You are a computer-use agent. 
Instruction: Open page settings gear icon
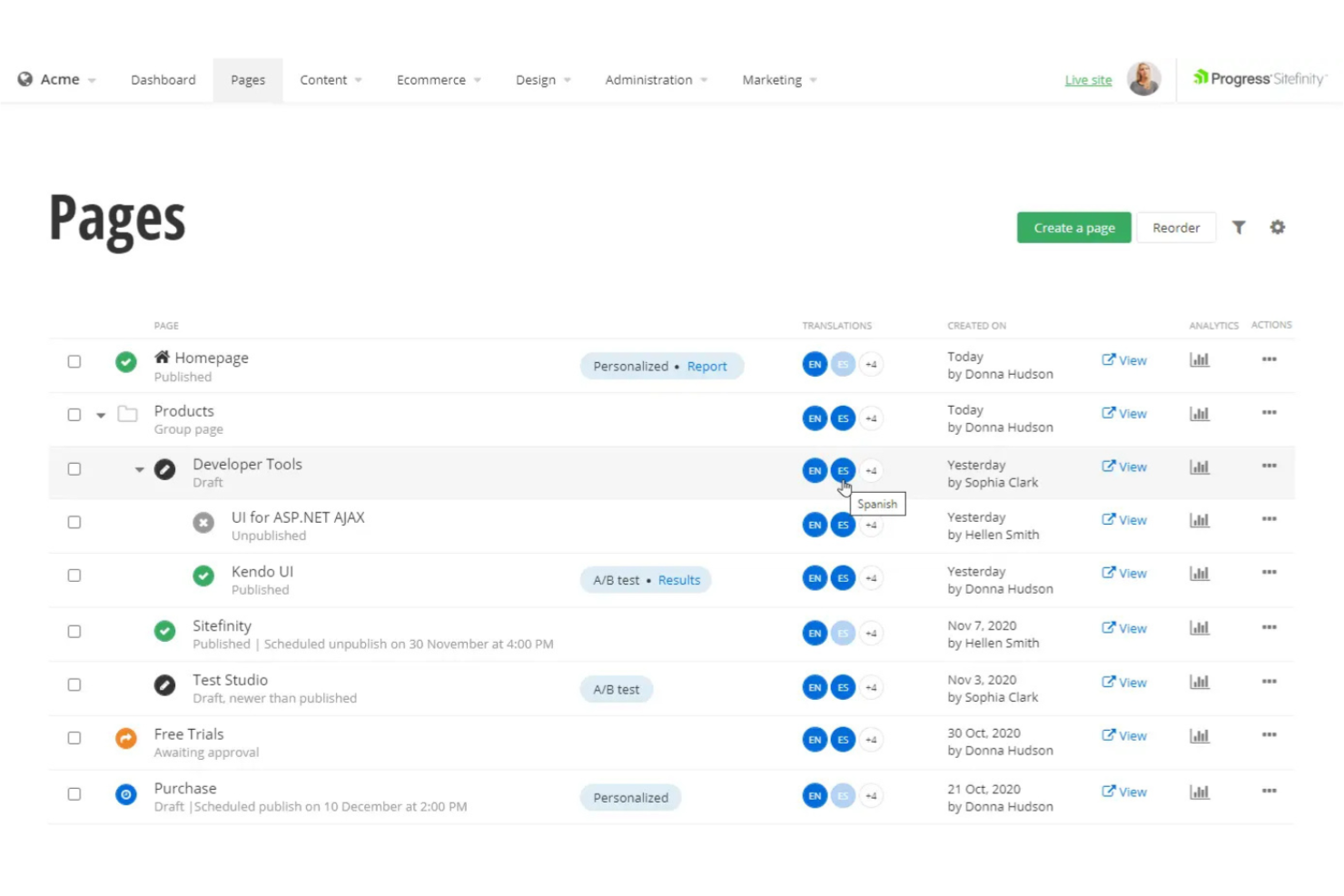tap(1278, 228)
